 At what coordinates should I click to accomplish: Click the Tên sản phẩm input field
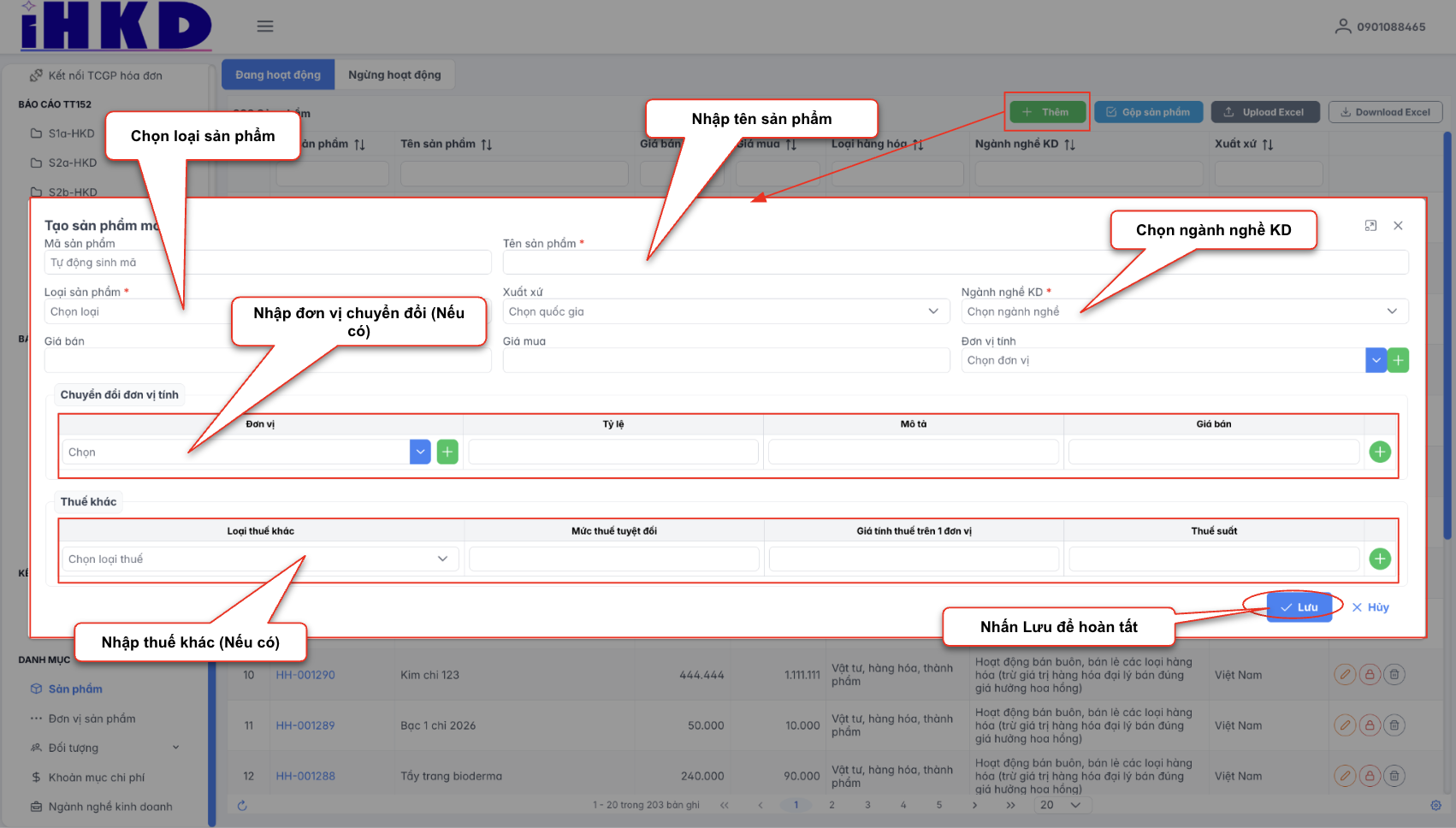click(x=955, y=263)
